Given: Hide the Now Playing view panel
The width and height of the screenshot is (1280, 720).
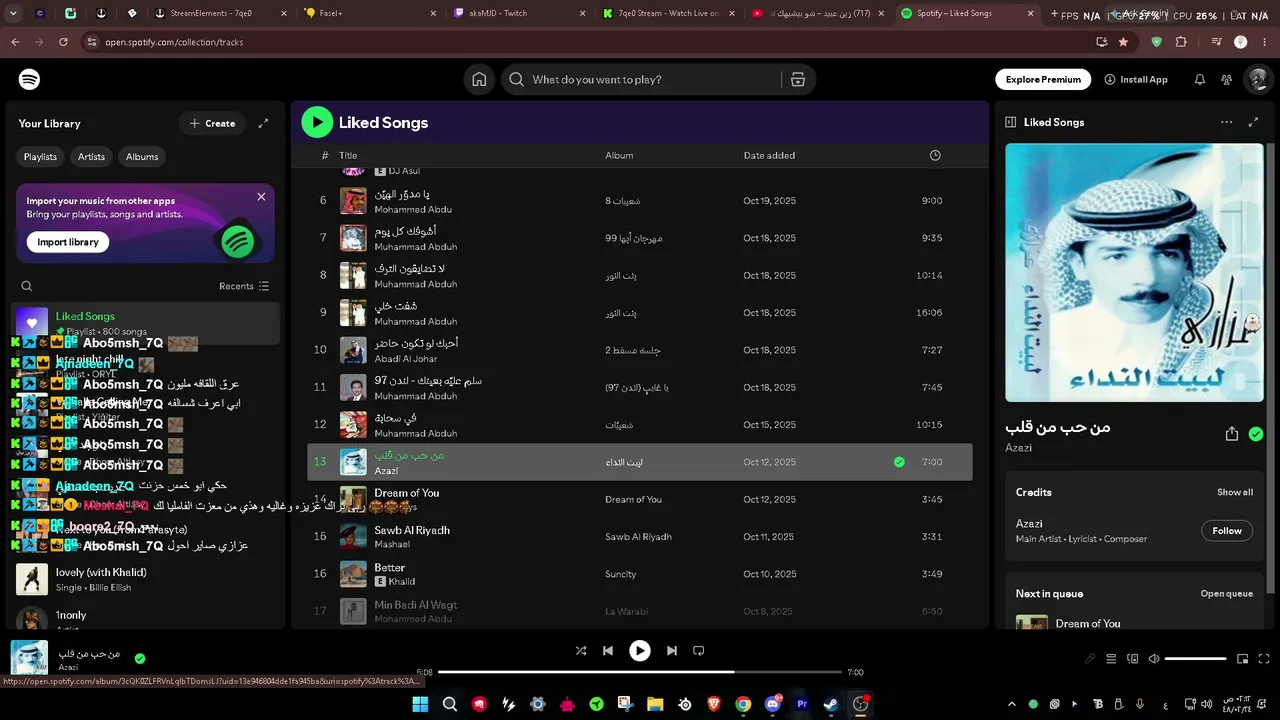Looking at the screenshot, I should tap(1010, 122).
